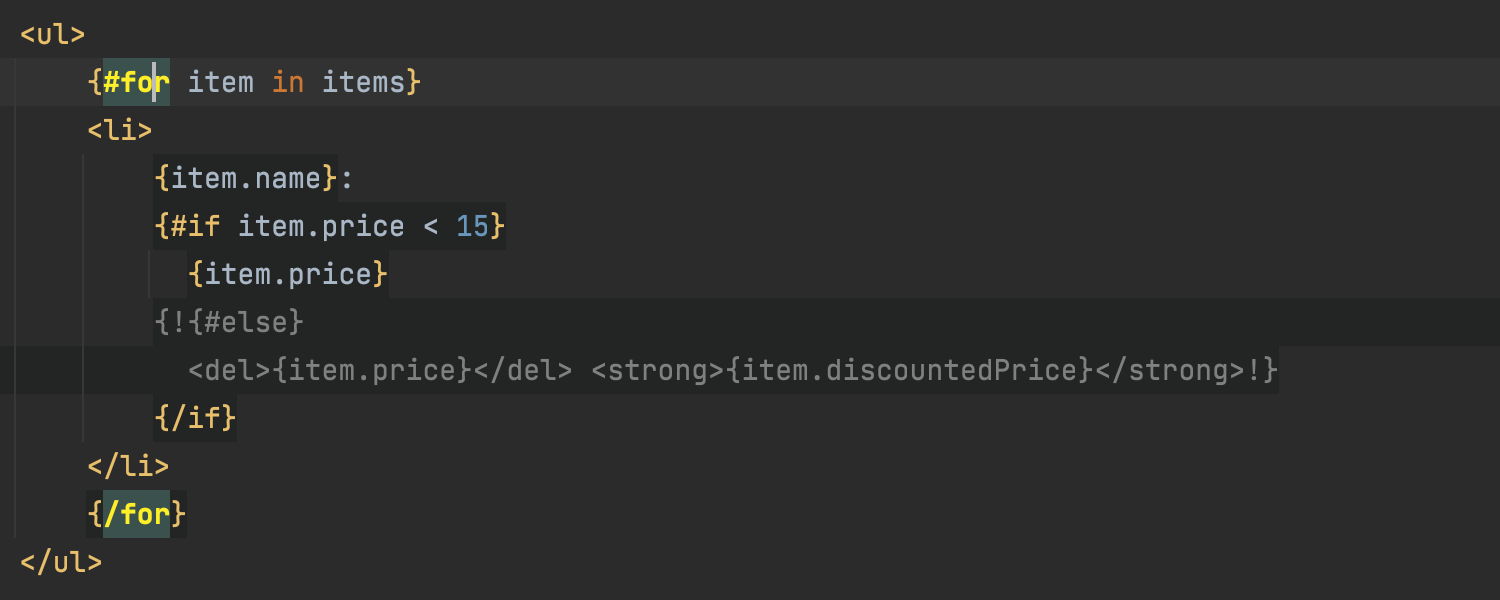This screenshot has height=600, width=1500.
Task: Click the comment start marker {!
Action: [x=170, y=322]
